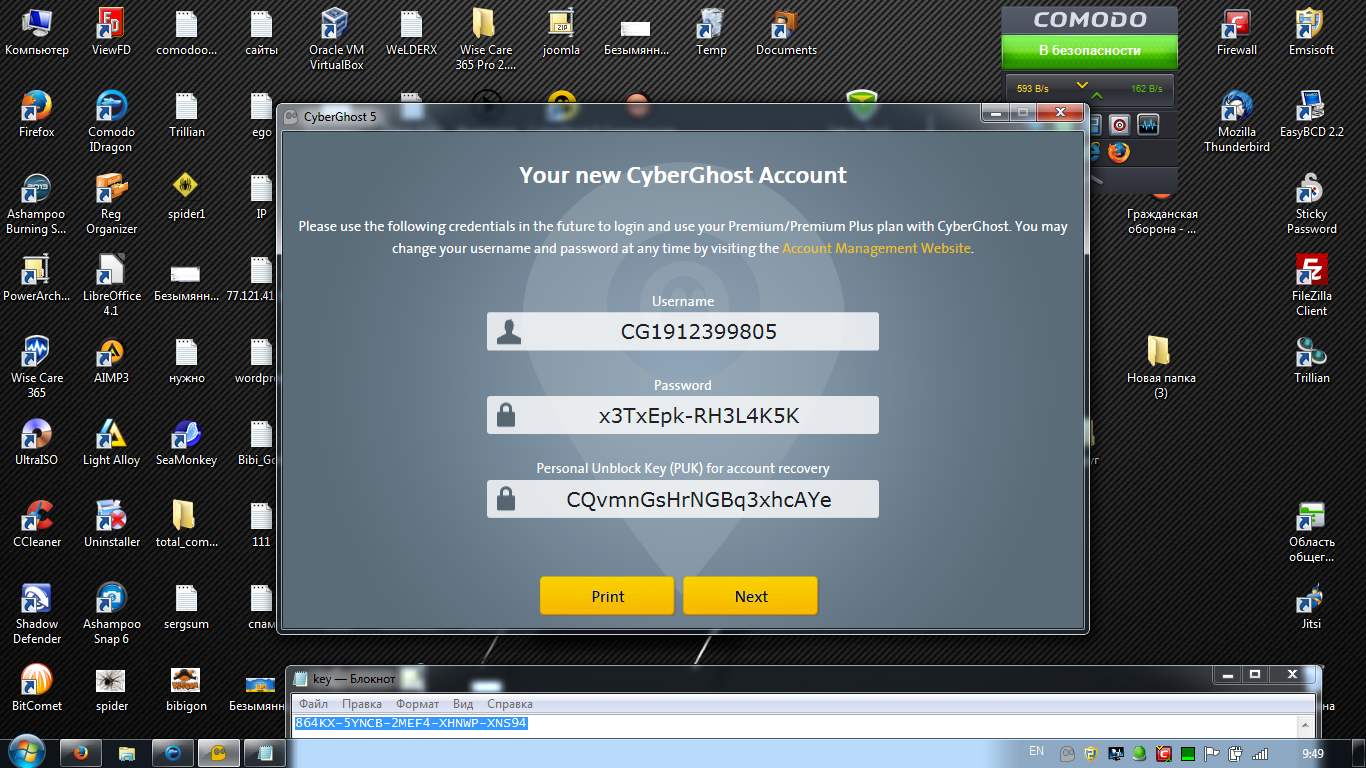Screen dimensions: 1366x768
Task: Open the Вид menu in Notepad
Action: 463,704
